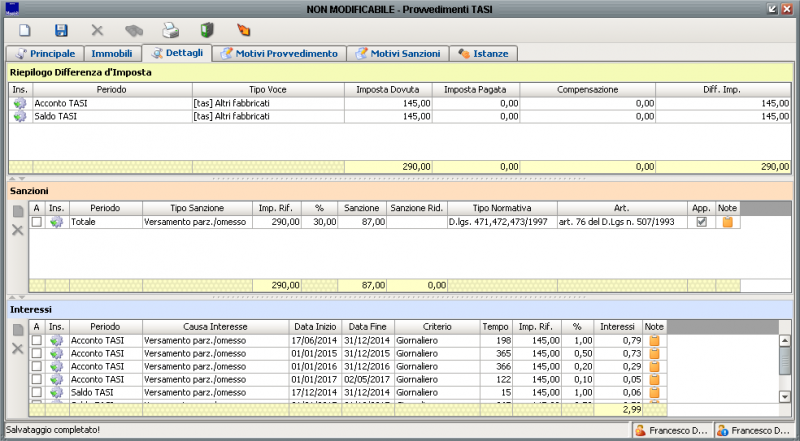Sort by the Imposta Dovuta column header
The width and height of the screenshot is (800, 441).
[x=387, y=89]
